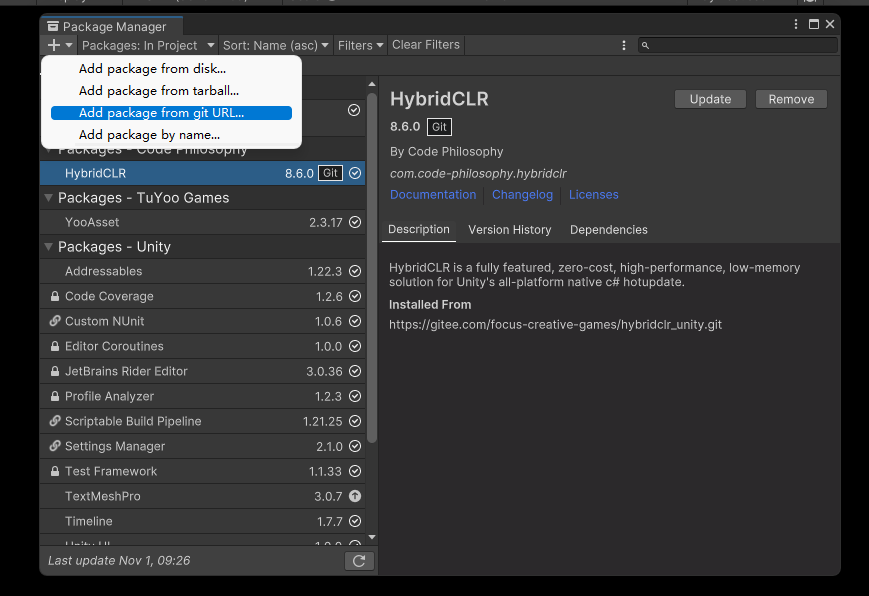Click the checkmark icon on the Test Framework row
The width and height of the screenshot is (869, 596).
click(355, 471)
